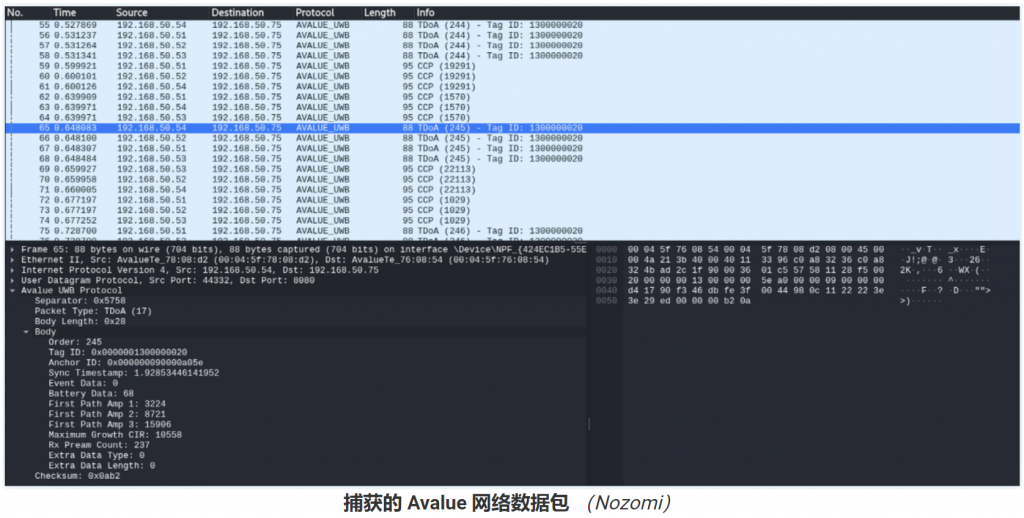This screenshot has height=518, width=1024.
Task: Select Extra Data Length: 0 field
Action: [101, 466]
